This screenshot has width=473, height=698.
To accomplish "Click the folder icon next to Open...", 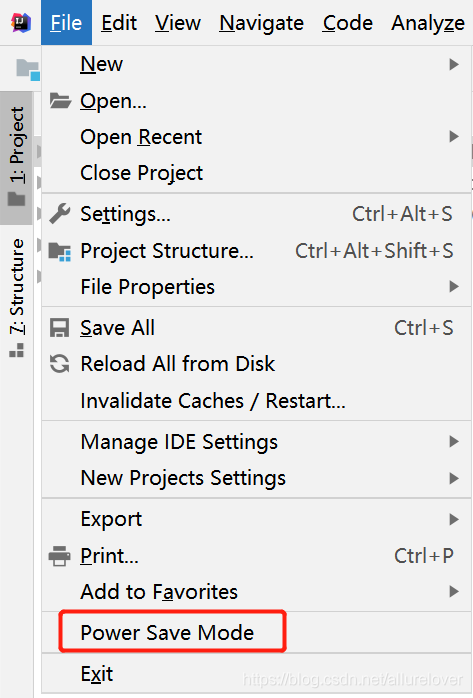I will click(x=60, y=101).
